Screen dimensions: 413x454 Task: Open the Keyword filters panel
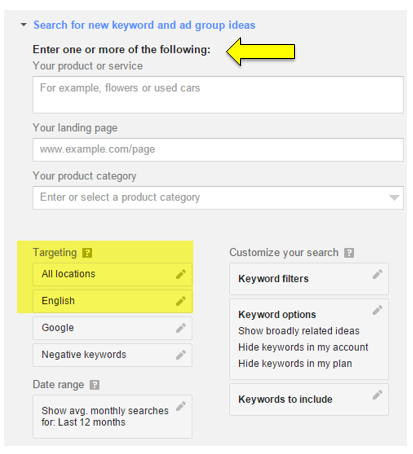point(309,279)
